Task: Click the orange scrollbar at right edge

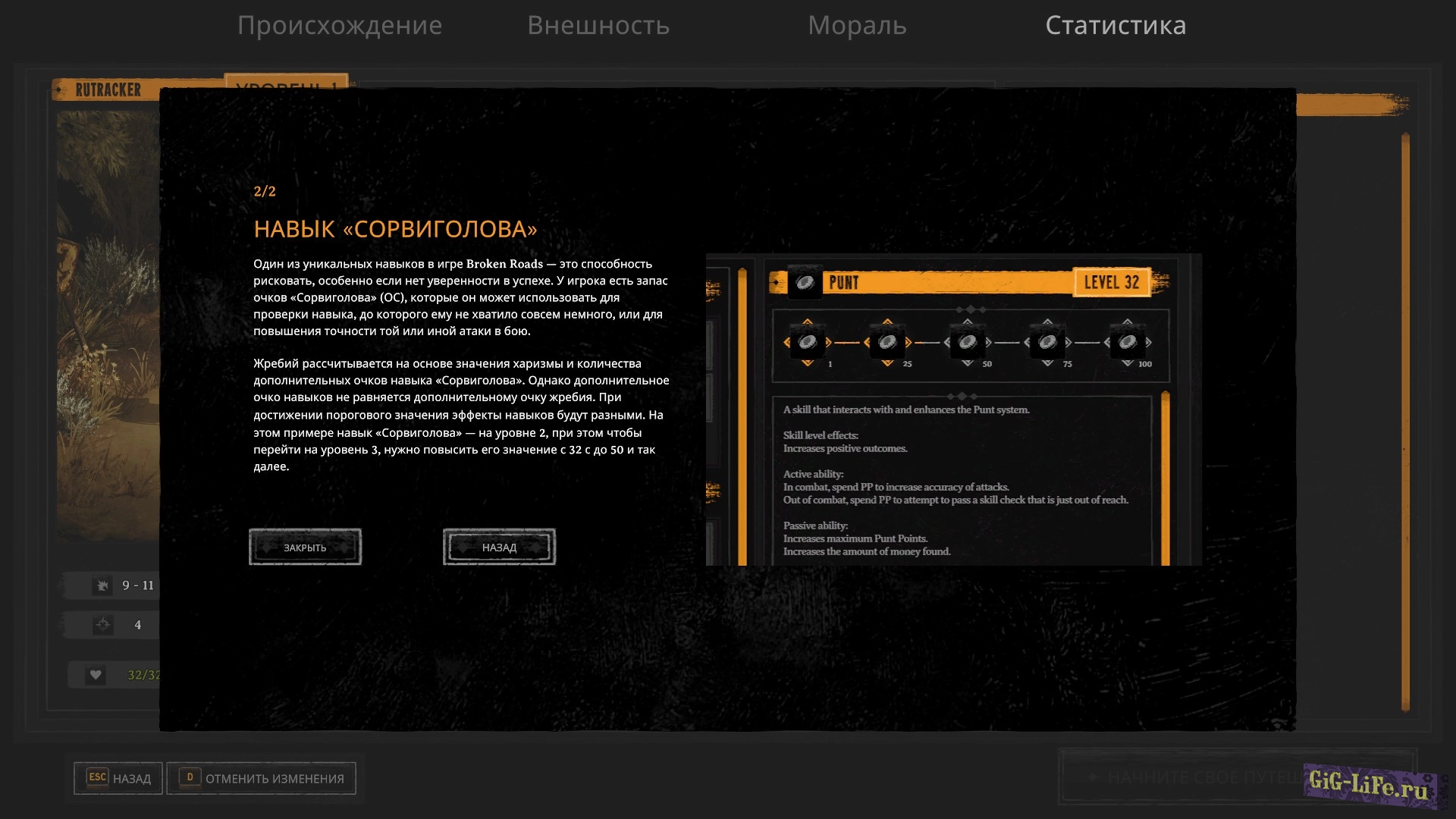Action: tap(1405, 421)
